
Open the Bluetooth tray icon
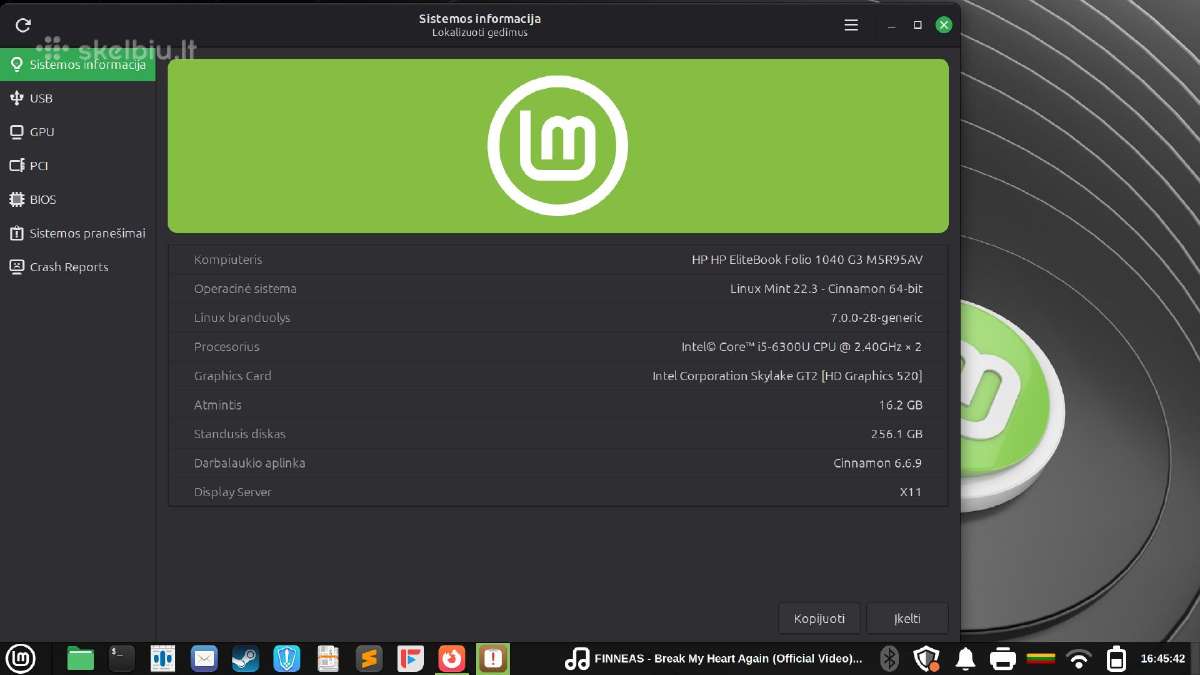[x=889, y=658]
